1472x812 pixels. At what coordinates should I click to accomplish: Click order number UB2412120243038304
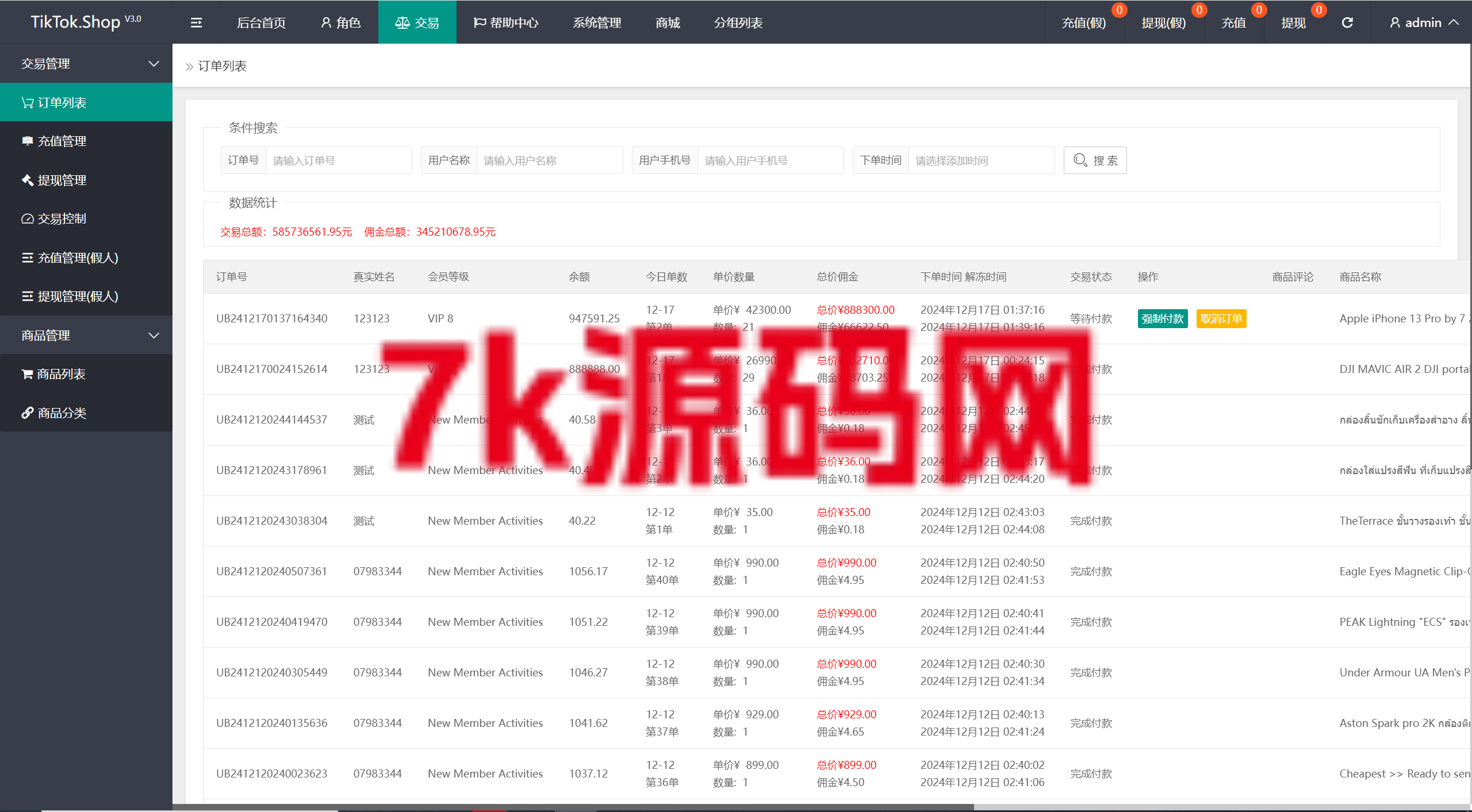272,521
